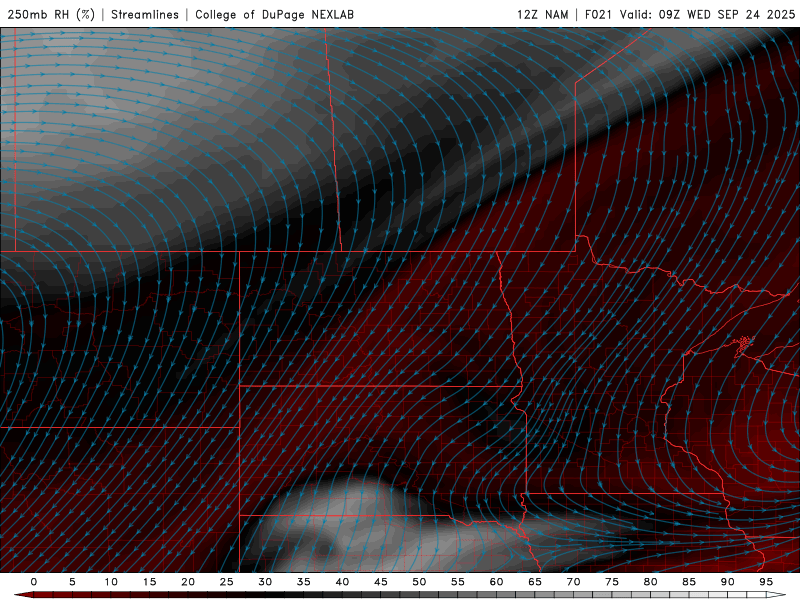Image resolution: width=800 pixels, height=600 pixels.
Task: Click the 30 value on the color scale
Action: (x=265, y=582)
